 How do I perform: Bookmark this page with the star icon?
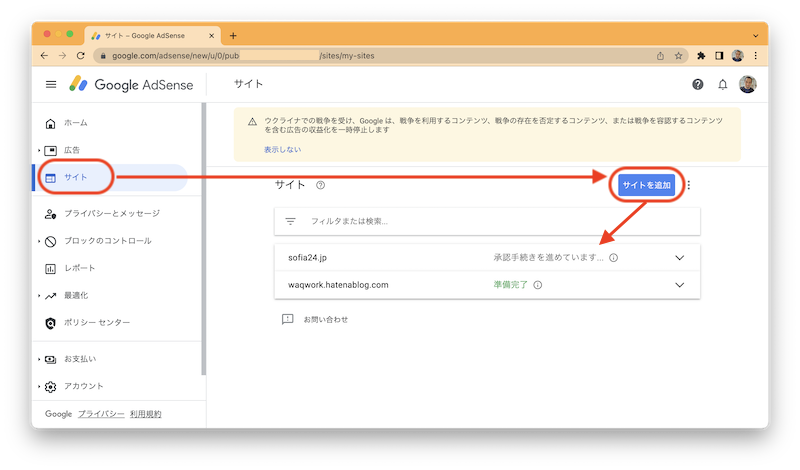(678, 56)
